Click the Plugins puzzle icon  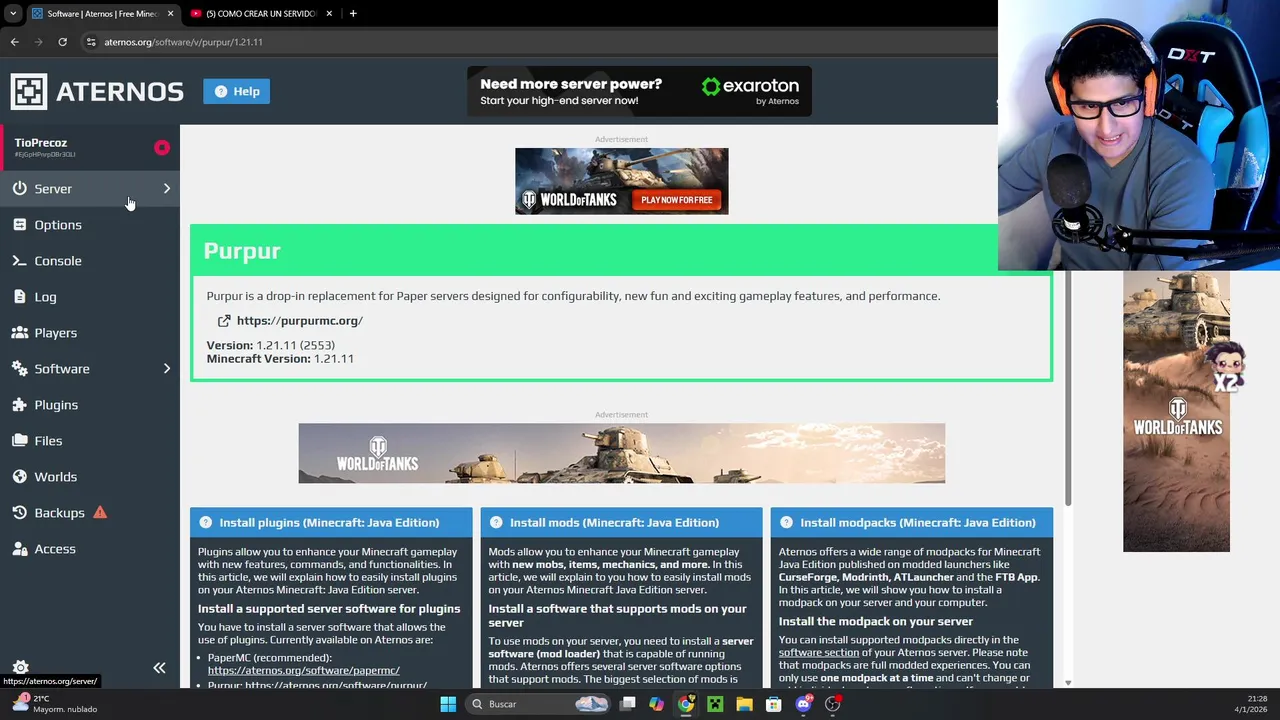(20, 404)
